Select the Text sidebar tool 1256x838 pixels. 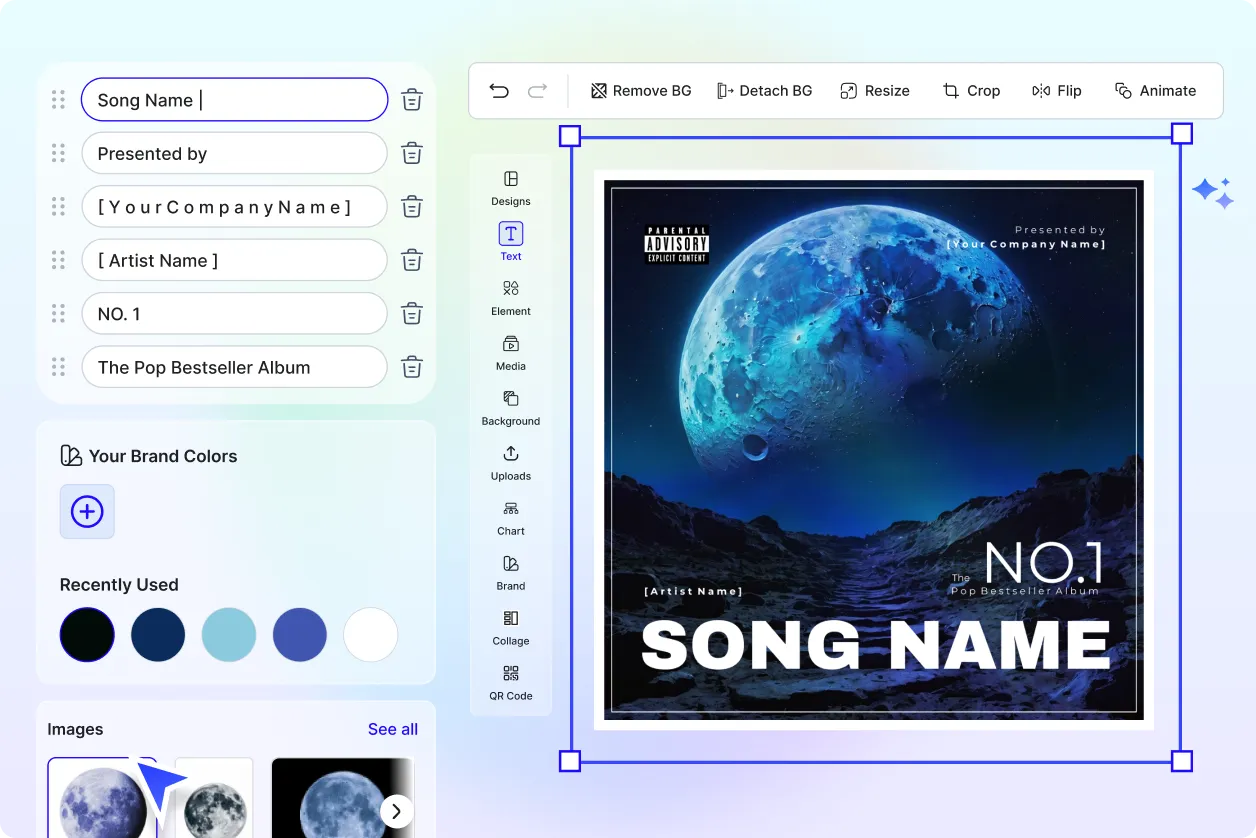pos(511,242)
